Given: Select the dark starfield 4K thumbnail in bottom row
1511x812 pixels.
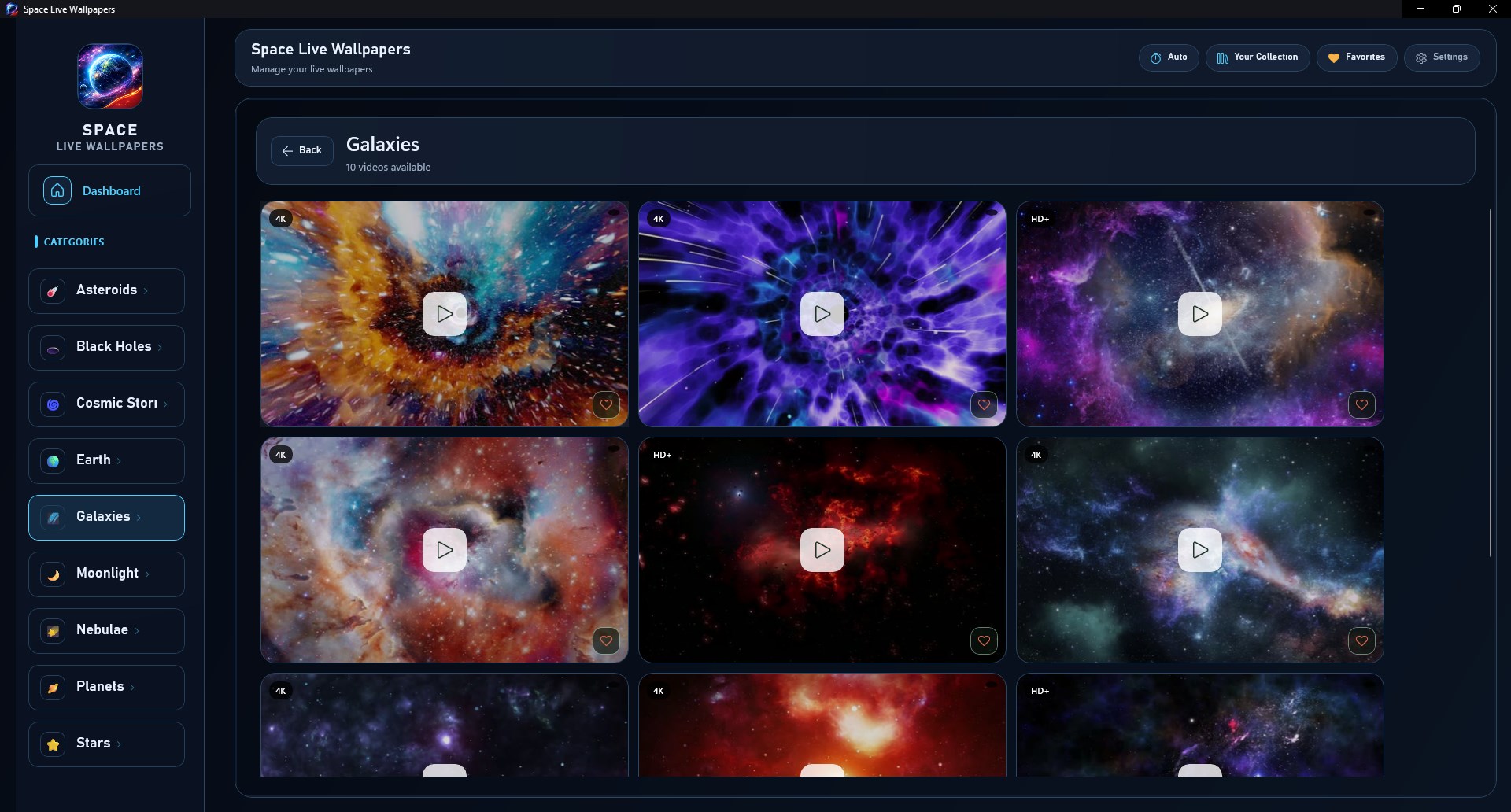Looking at the screenshot, I should pyautogui.click(x=445, y=725).
